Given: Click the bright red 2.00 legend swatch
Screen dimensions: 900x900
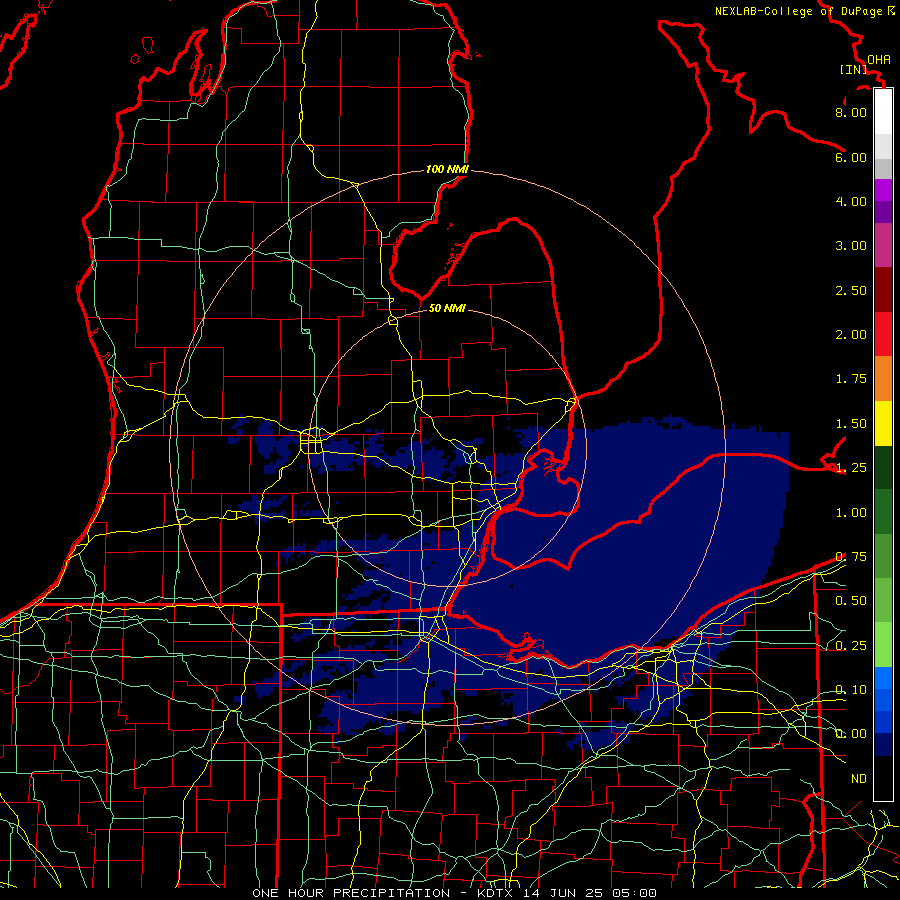Looking at the screenshot, I should 883,334.
